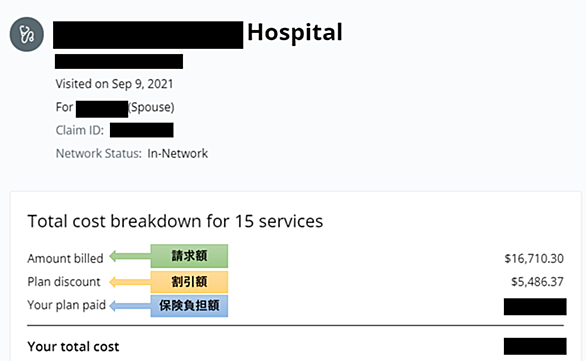Click the Amount billed label
586x361 pixels.
65,259
